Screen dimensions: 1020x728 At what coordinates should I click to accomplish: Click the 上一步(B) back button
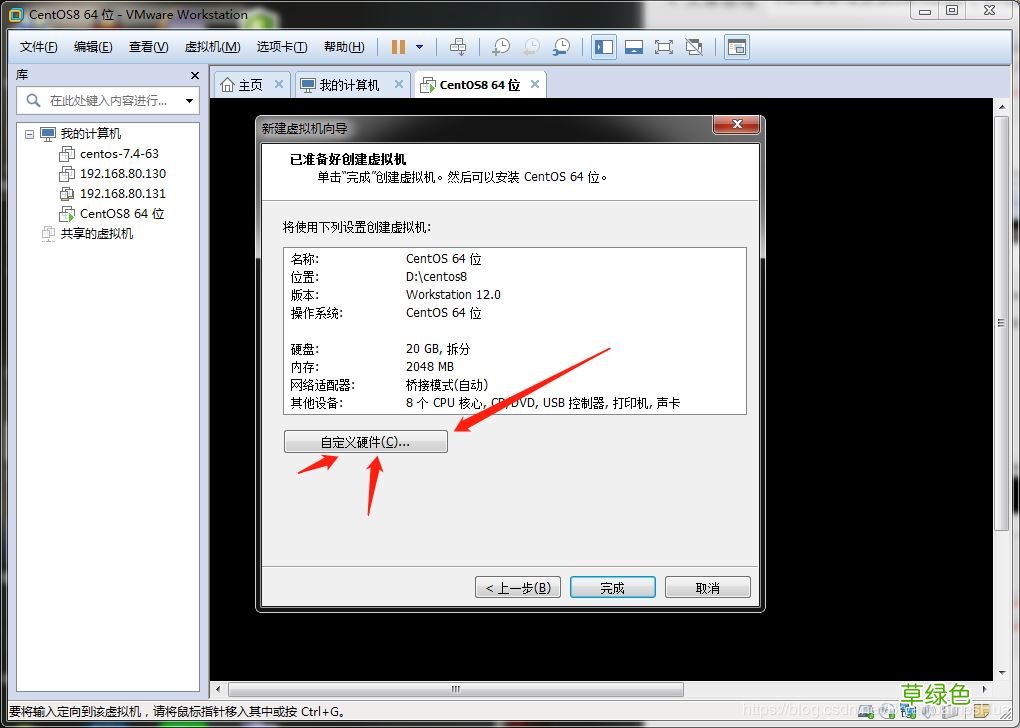[x=518, y=587]
